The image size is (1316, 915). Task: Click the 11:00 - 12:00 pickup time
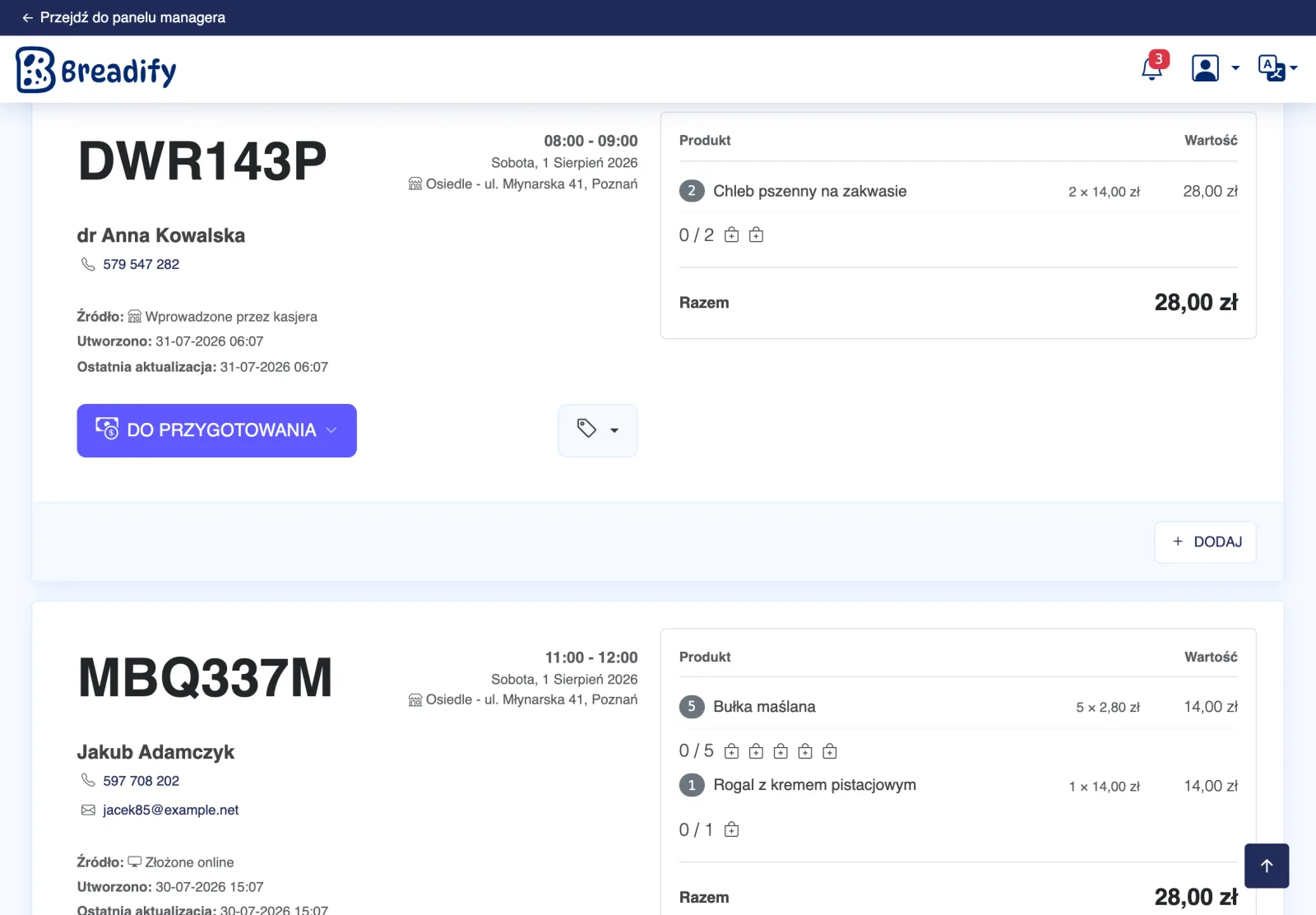pyautogui.click(x=591, y=657)
